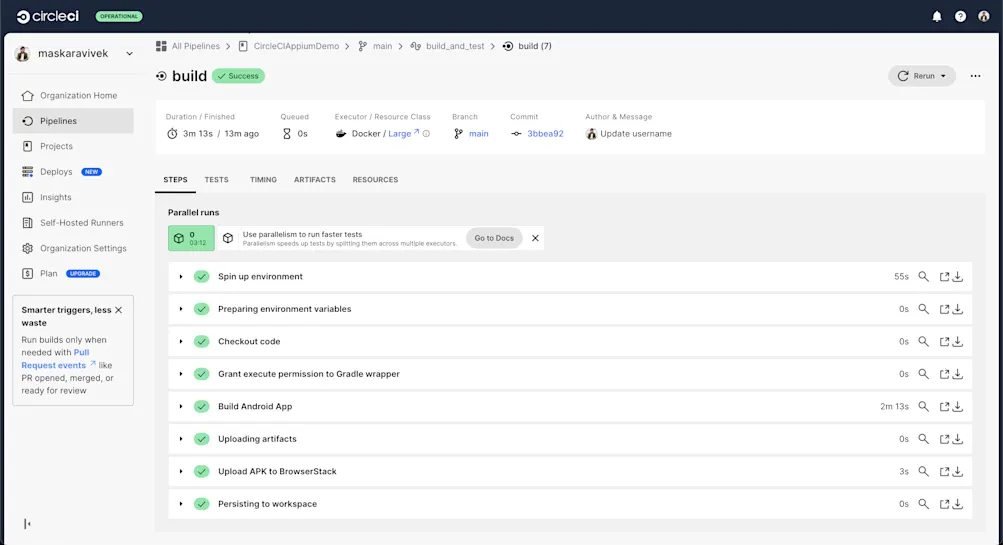
Task: Open Organization Settings in sidebar
Action: tap(73, 248)
